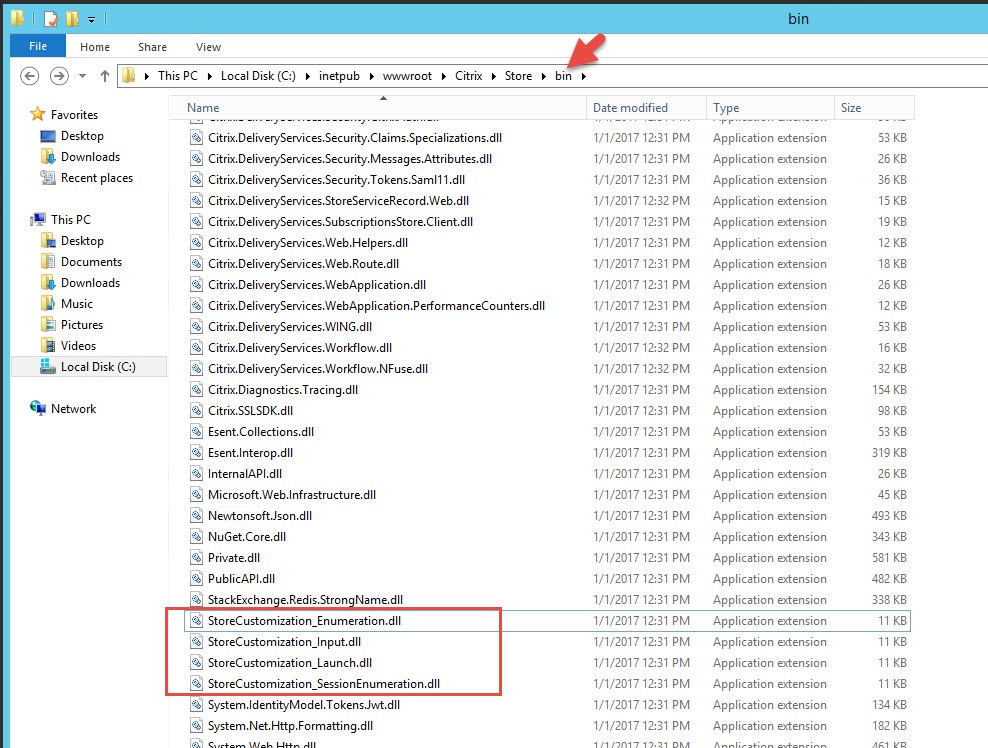Open the Recent locations dropdown arrow
Image resolution: width=988 pixels, height=748 pixels.
coord(82,76)
